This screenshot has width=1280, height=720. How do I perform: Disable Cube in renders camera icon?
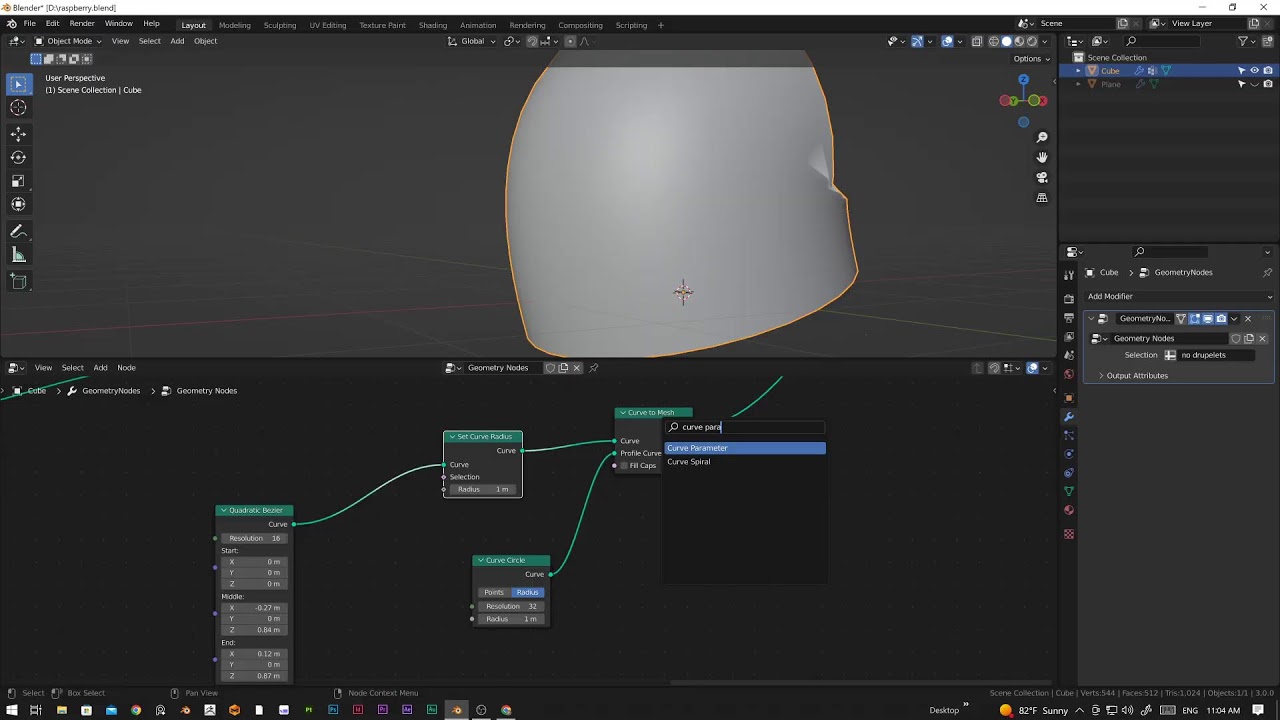pyautogui.click(x=1268, y=71)
